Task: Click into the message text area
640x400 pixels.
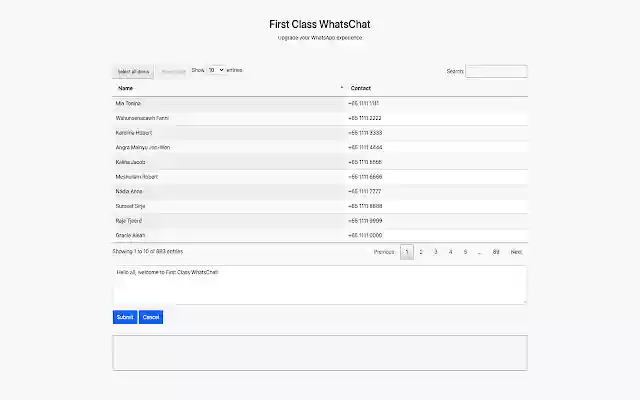Action: pyautogui.click(x=320, y=285)
